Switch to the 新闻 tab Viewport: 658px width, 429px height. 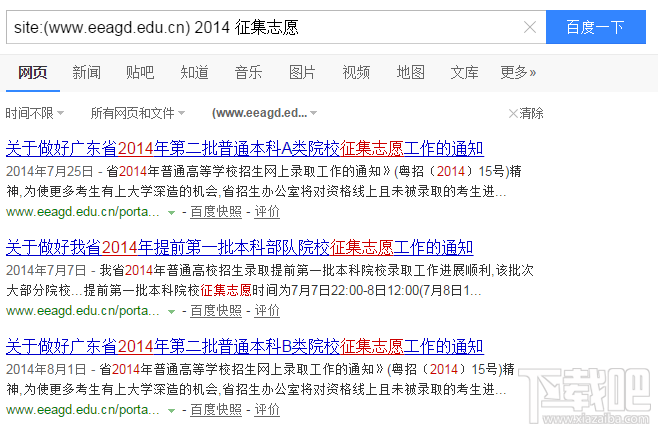point(86,72)
